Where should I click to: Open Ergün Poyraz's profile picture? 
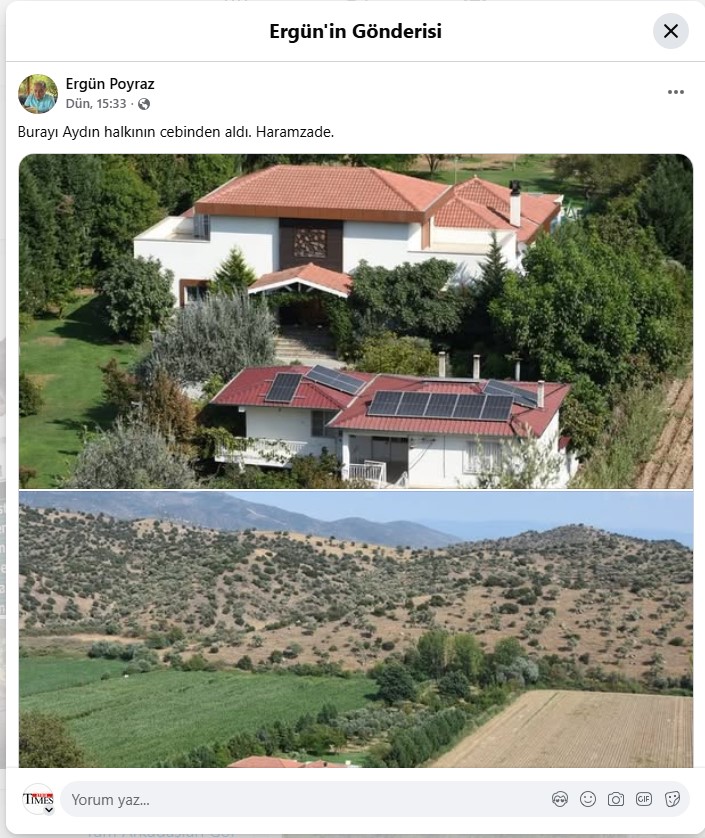coord(38,94)
